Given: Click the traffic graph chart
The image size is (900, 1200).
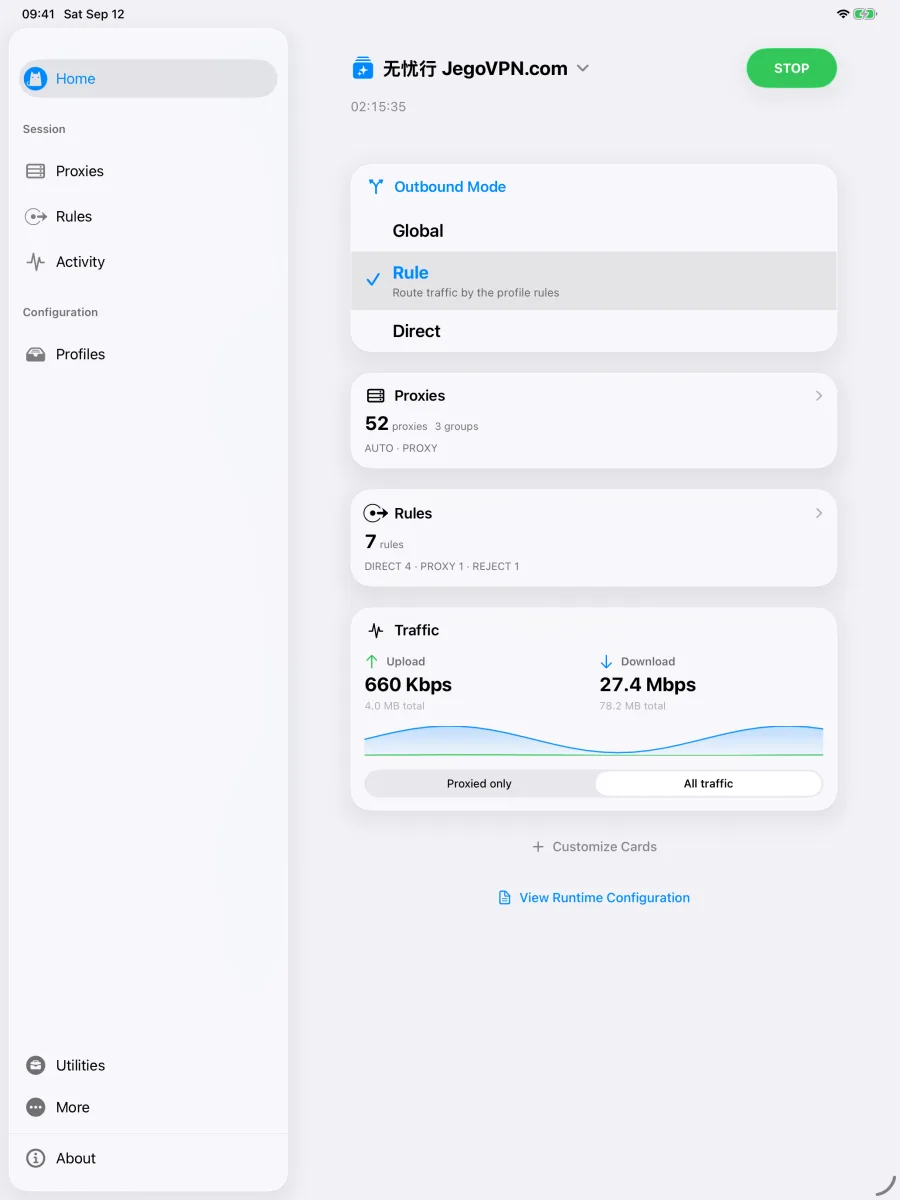Looking at the screenshot, I should pyautogui.click(x=594, y=741).
